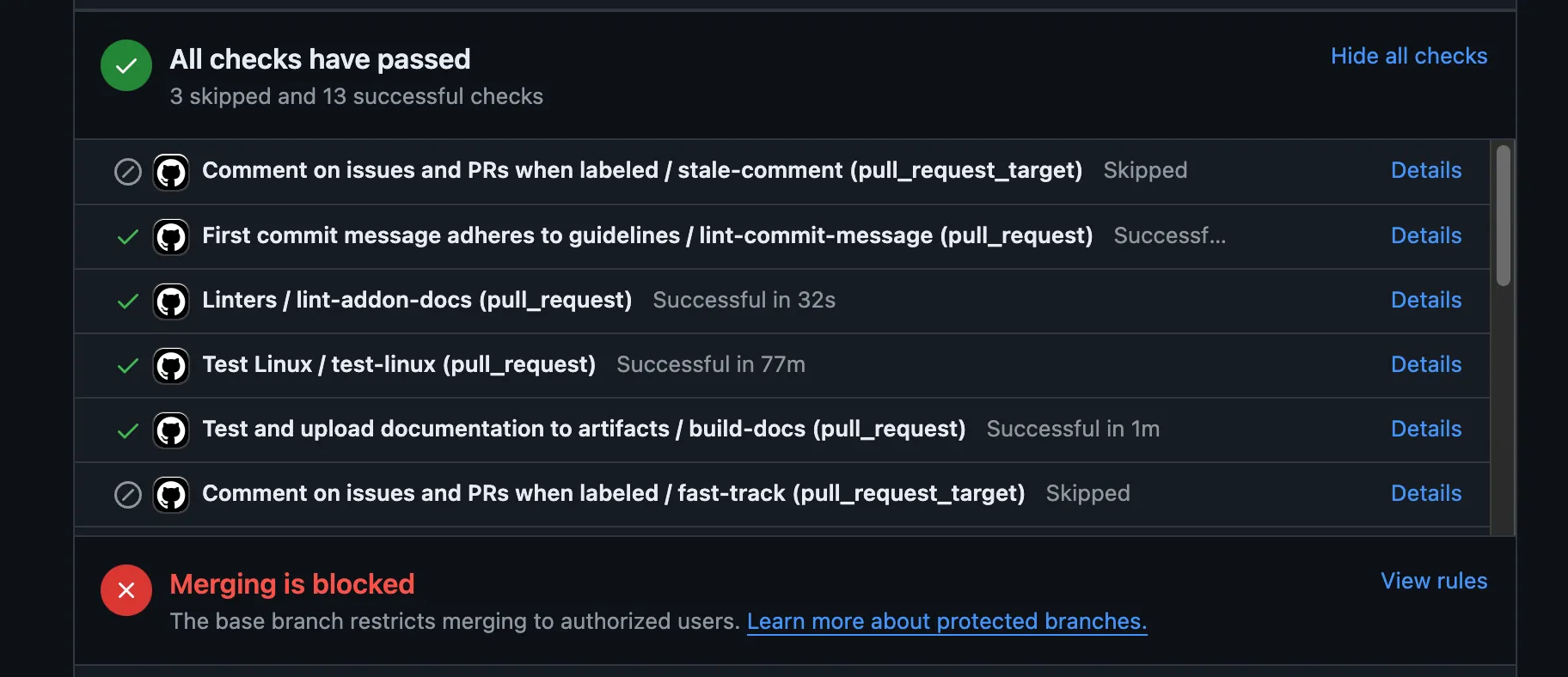Screen dimensions: 1568x677
Task: Click red X Merging is blocked icon
Action: [x=126, y=590]
